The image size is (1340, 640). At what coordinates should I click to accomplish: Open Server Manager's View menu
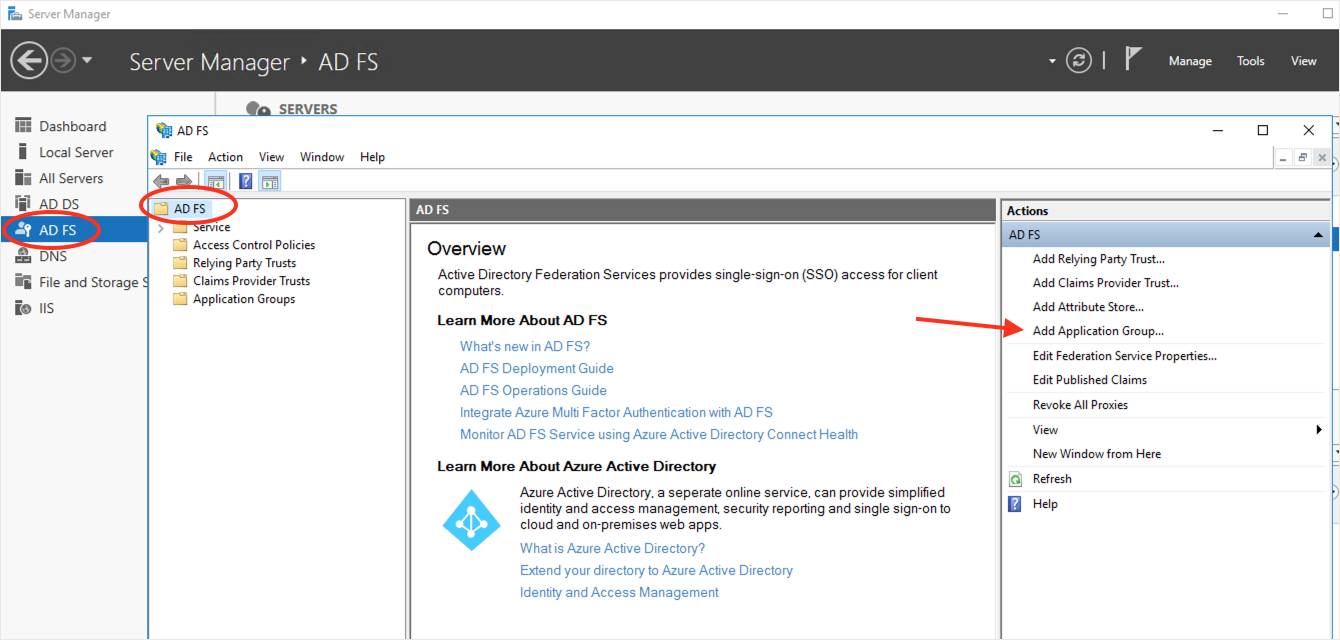click(x=1304, y=61)
